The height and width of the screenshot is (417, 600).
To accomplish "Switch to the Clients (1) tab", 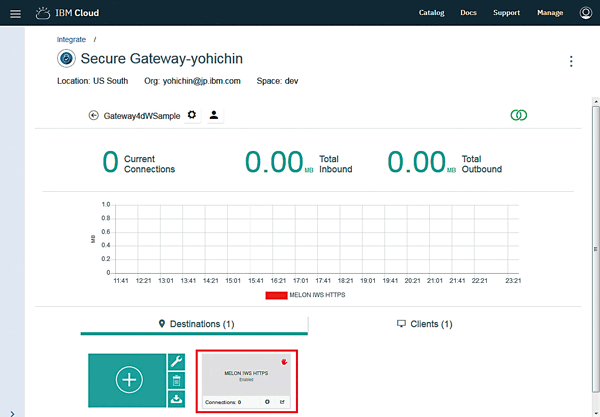I will [x=425, y=324].
